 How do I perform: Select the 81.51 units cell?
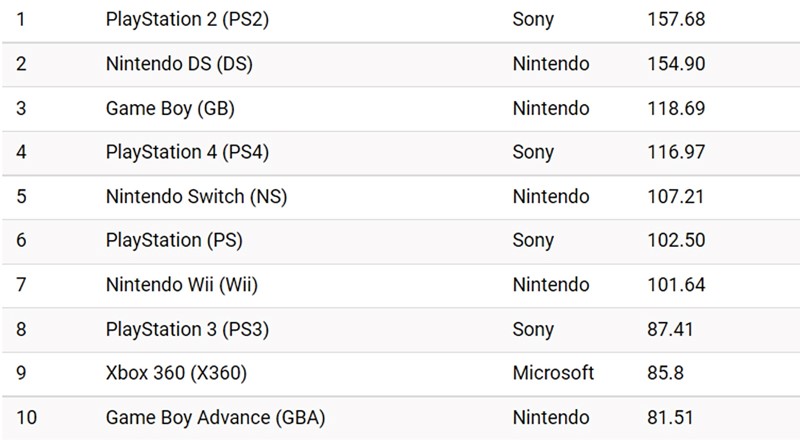pos(670,417)
